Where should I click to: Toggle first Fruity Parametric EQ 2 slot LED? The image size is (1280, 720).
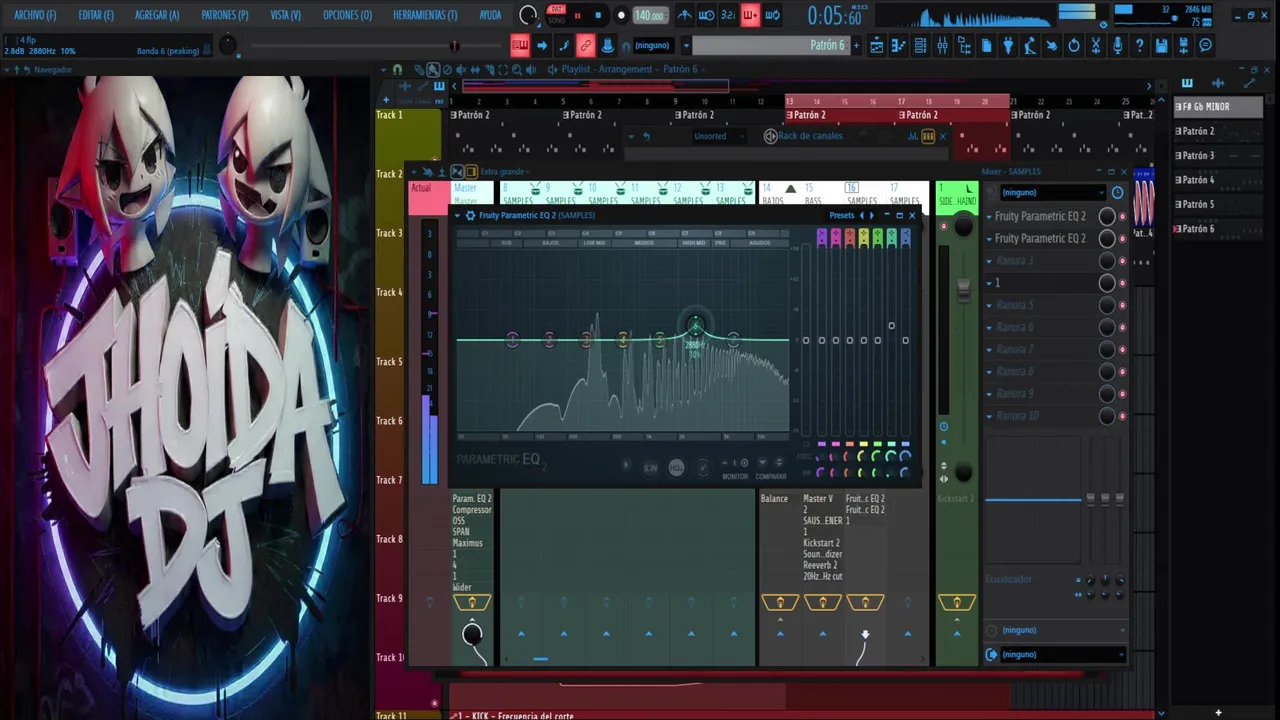[x=1122, y=217]
